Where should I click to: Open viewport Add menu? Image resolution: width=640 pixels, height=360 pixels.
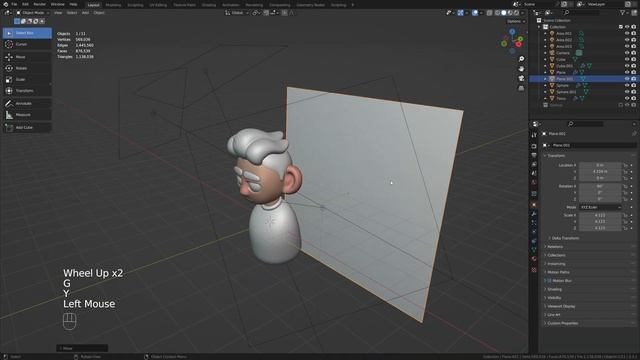(x=85, y=13)
